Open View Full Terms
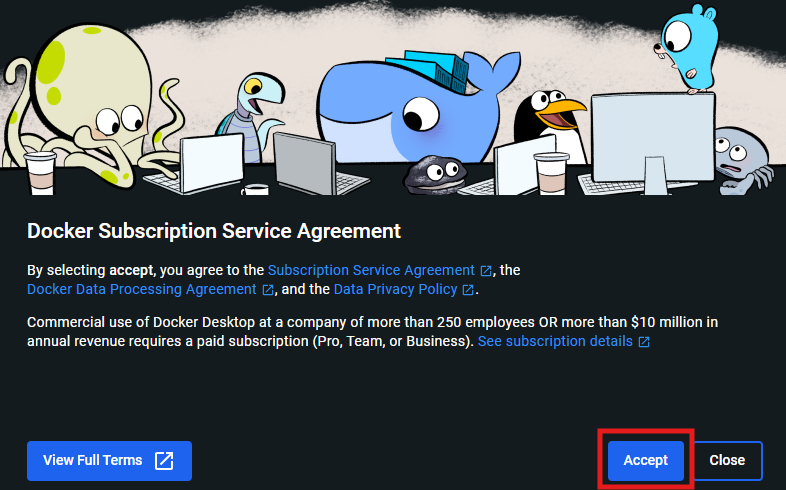Screen dimensions: 786x490 pyautogui.click(x=109, y=460)
